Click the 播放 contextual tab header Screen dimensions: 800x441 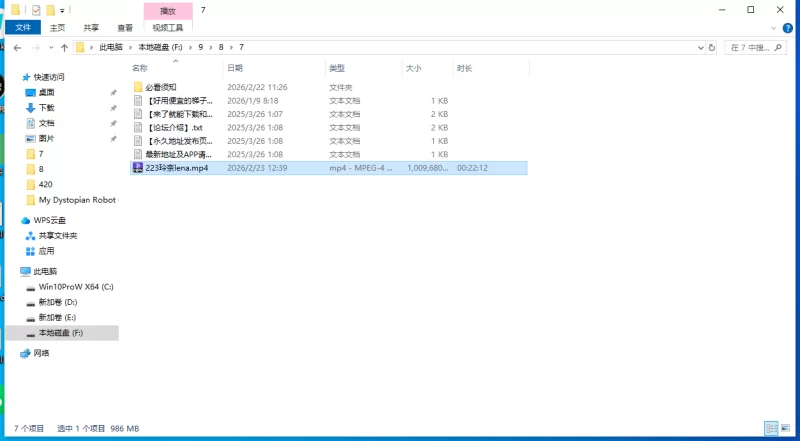tap(168, 11)
